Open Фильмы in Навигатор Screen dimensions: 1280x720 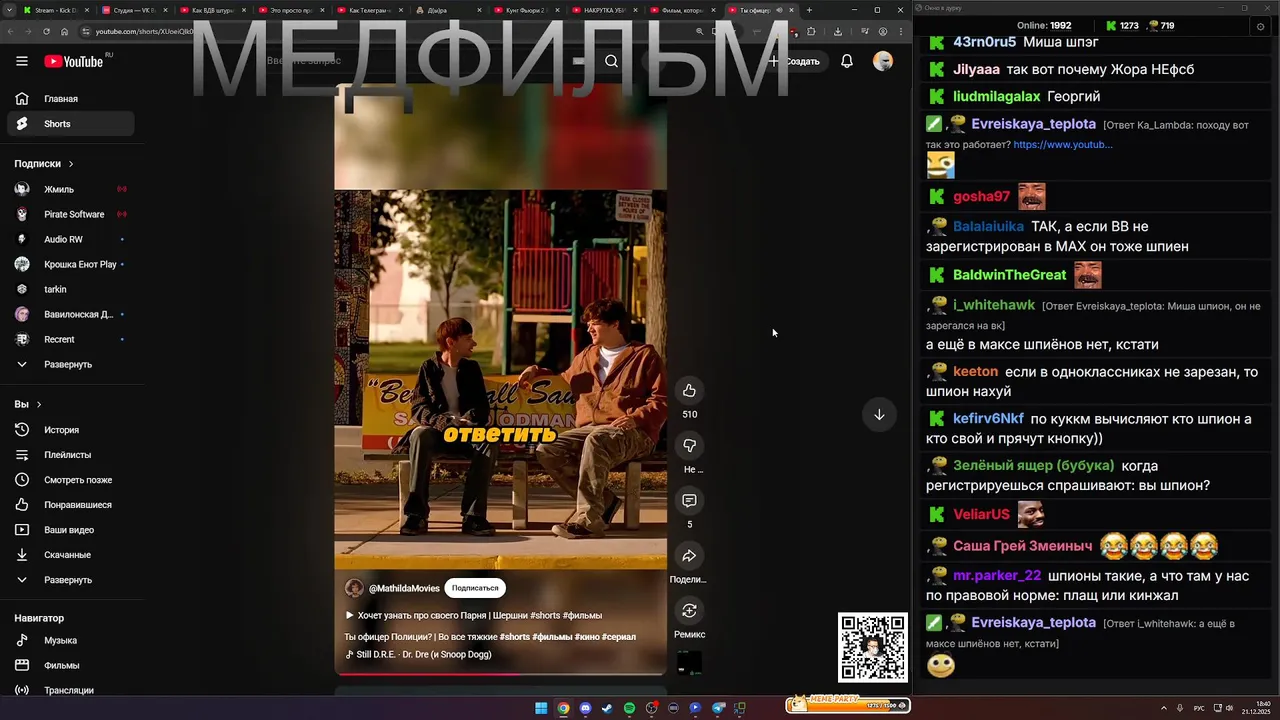coord(70,665)
